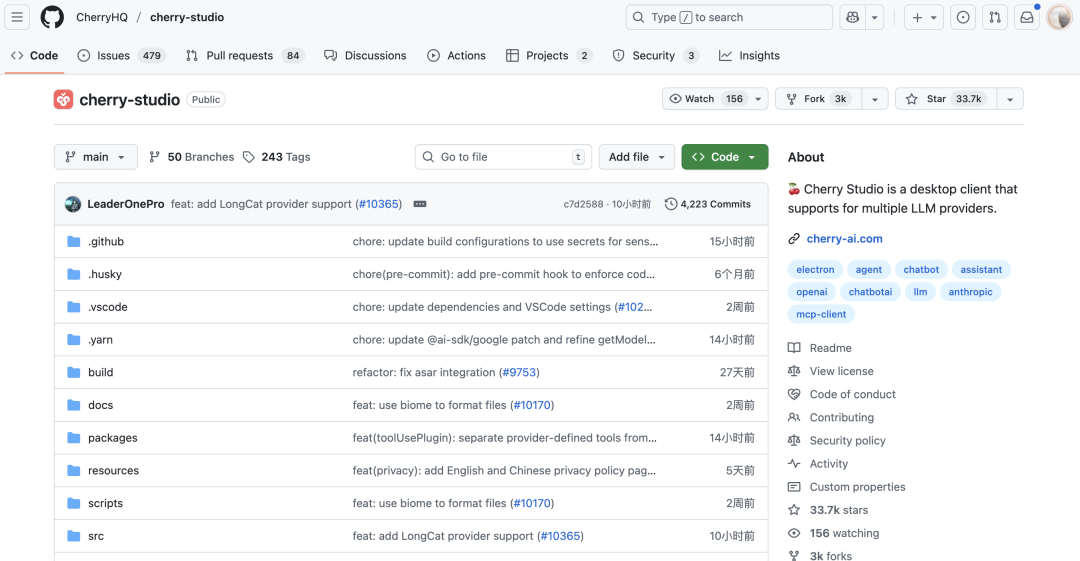Open the user profile avatar
The width and height of the screenshot is (1080, 561).
(1059, 17)
